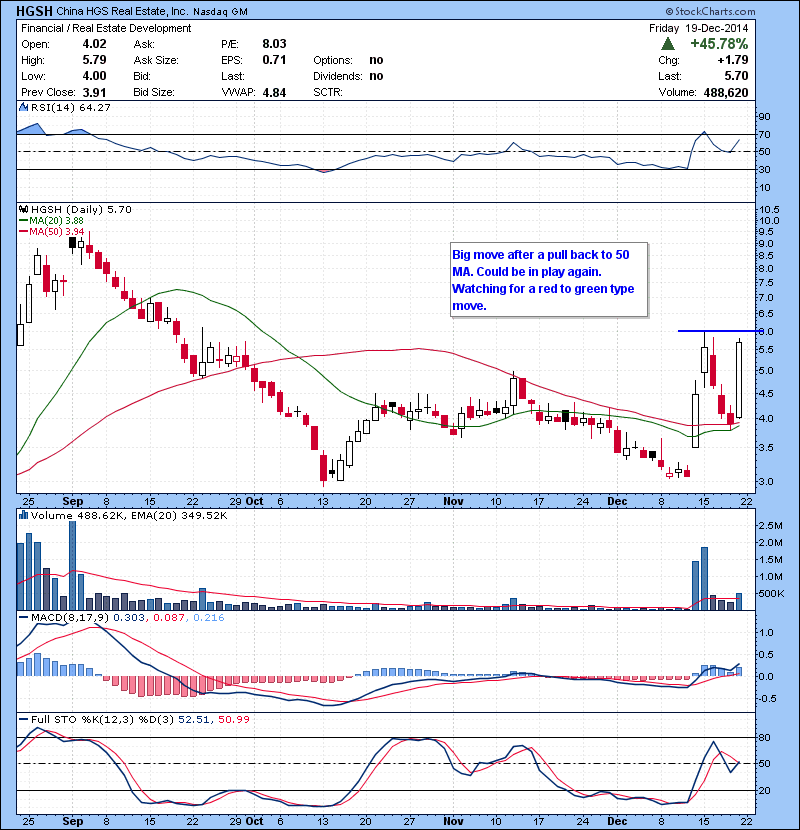Click the HGSH (Daily) 5.70 chart label
Image resolution: width=800 pixels, height=830 pixels.
tap(81, 210)
